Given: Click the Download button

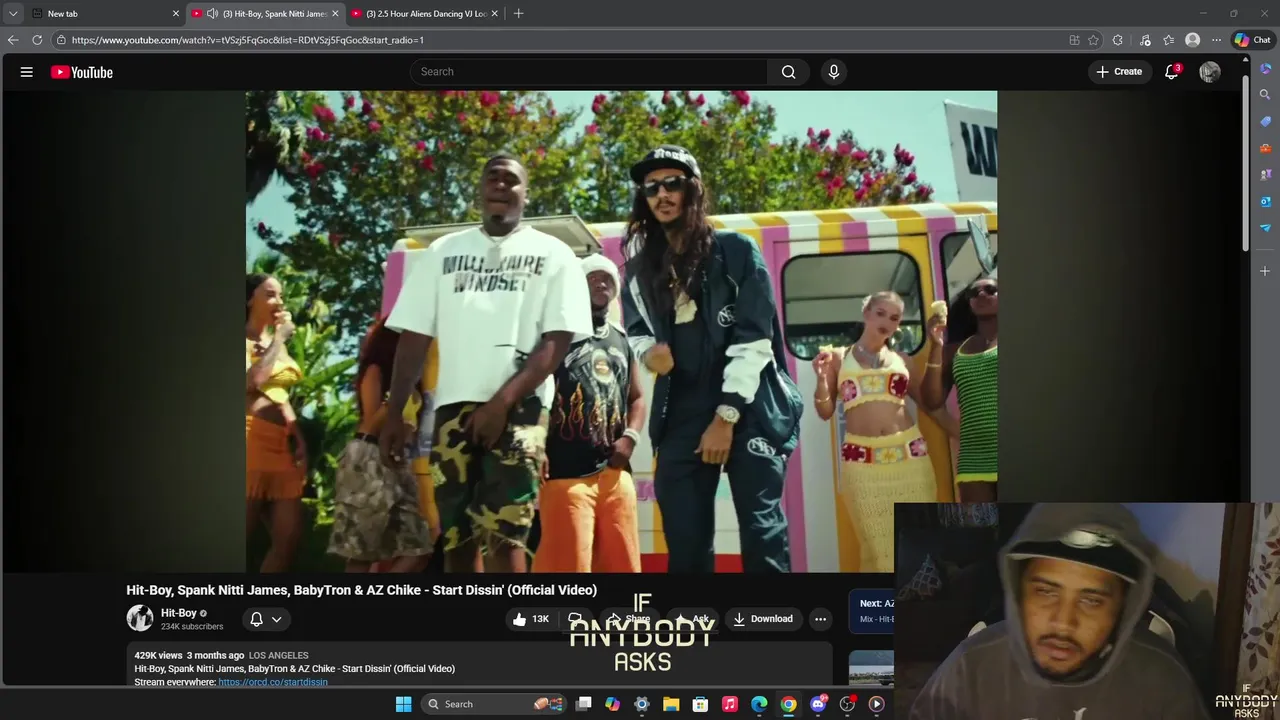Looking at the screenshot, I should coord(763,619).
